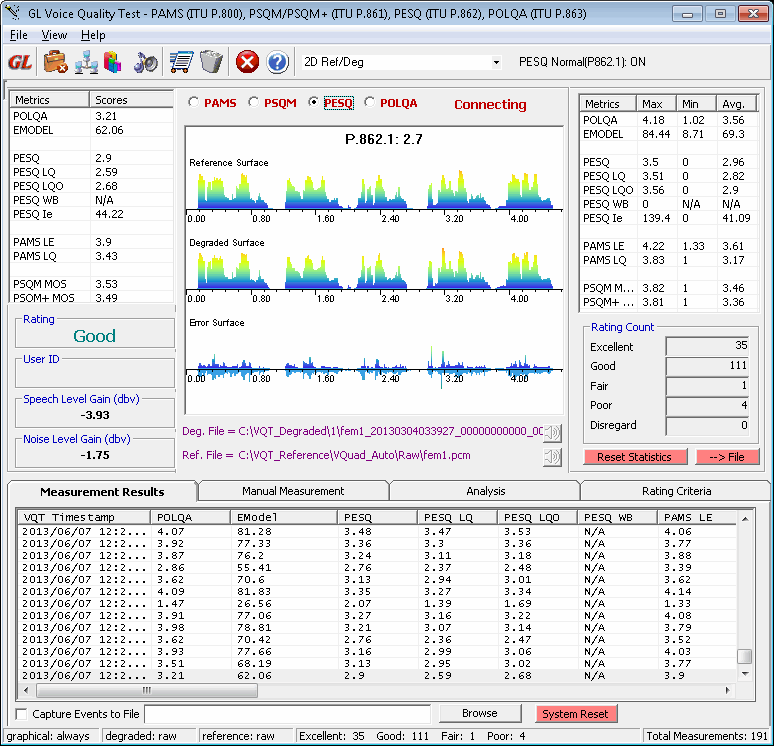The image size is (774, 747).
Task: Click the Reset Statistics button
Action: [635, 457]
